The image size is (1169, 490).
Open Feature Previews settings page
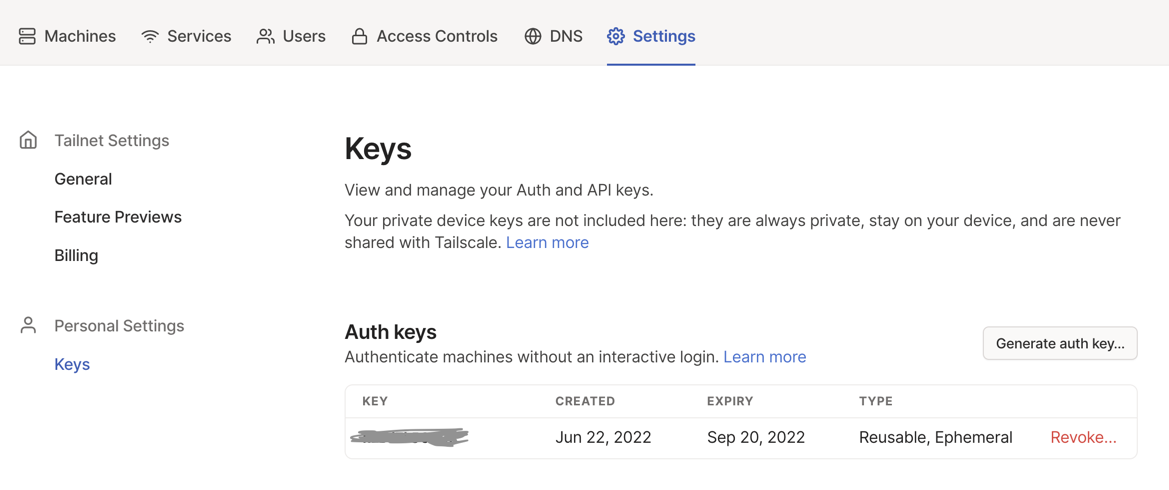pos(118,217)
